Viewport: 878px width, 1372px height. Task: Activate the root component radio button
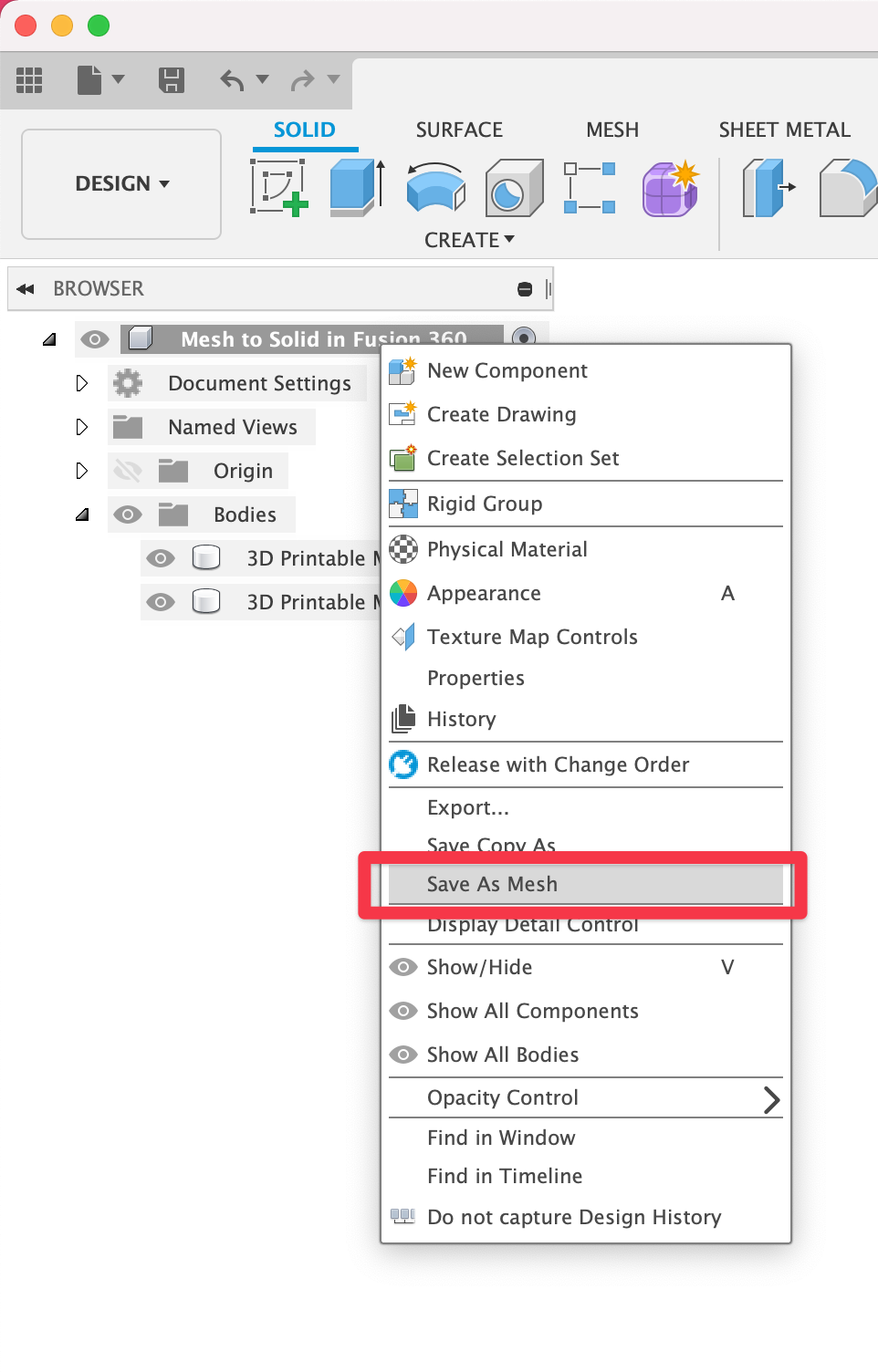coord(524,338)
